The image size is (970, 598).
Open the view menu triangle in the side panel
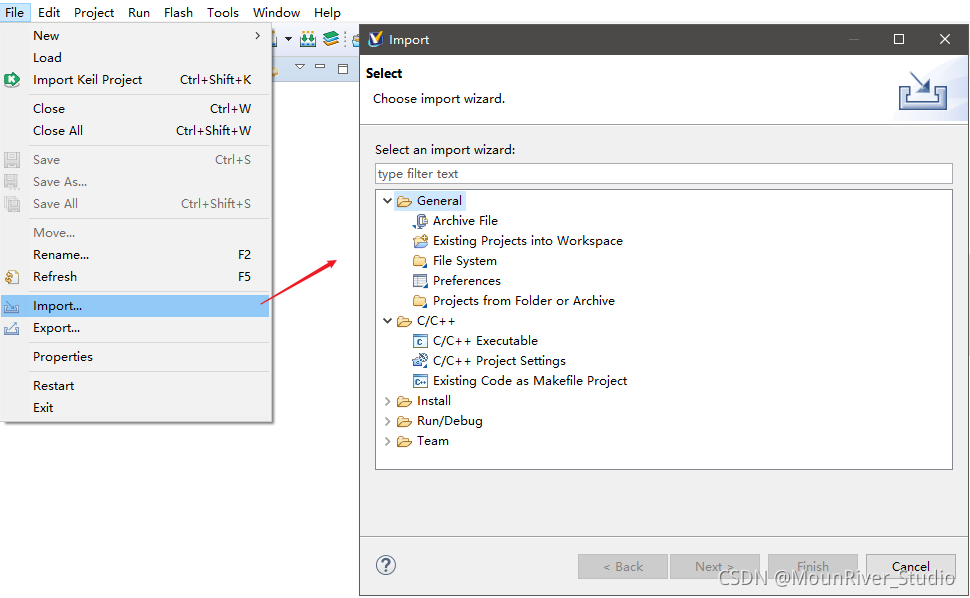300,67
